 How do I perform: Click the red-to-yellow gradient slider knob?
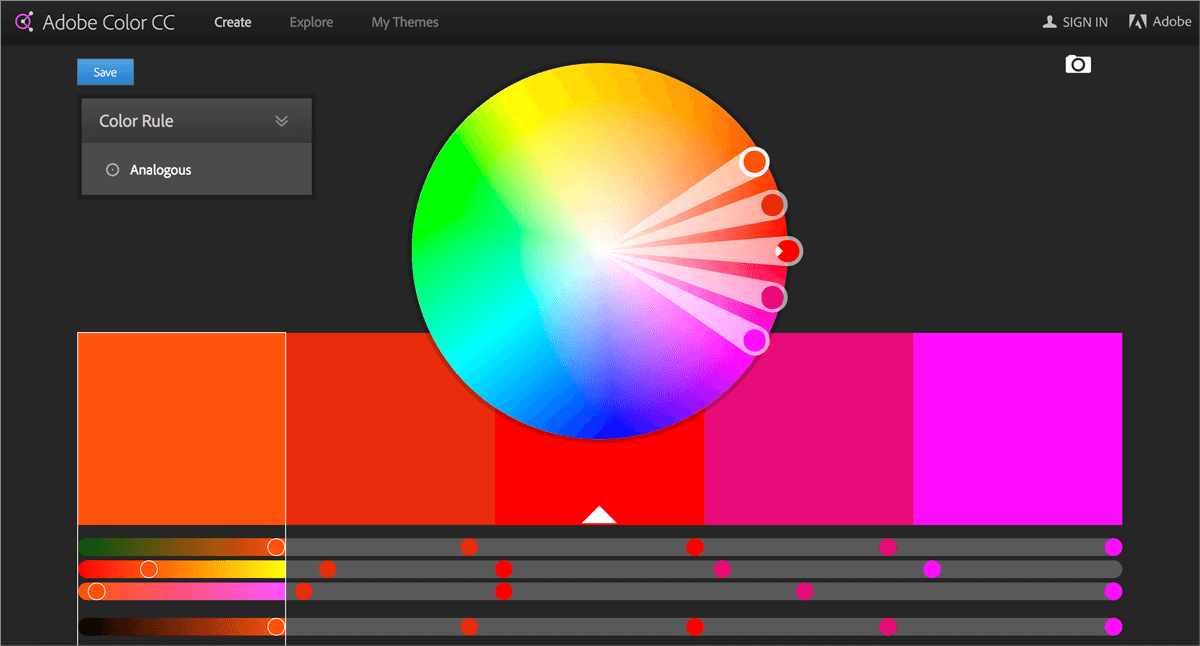click(149, 569)
